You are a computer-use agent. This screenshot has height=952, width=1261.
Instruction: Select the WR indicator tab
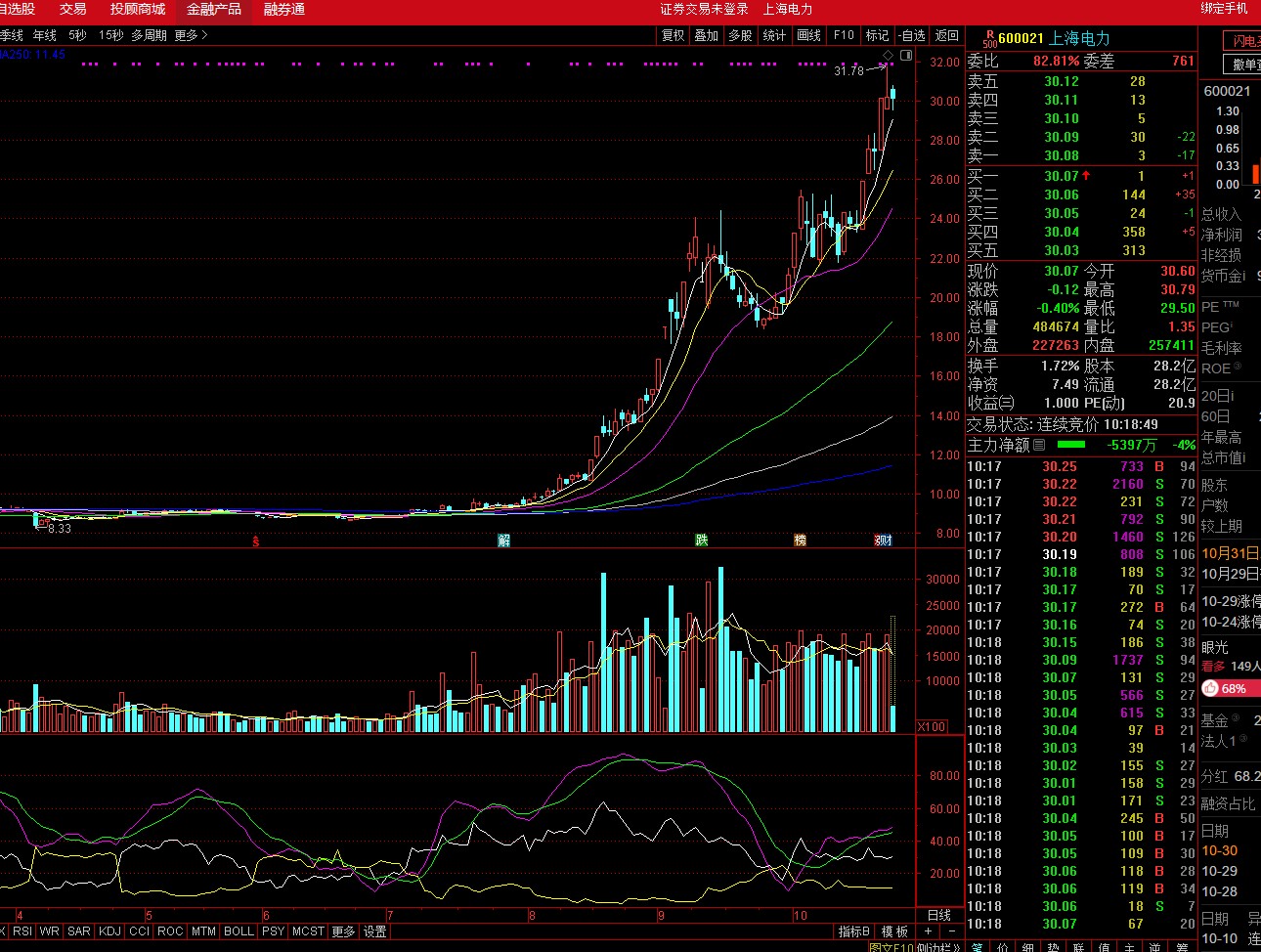pyautogui.click(x=50, y=931)
